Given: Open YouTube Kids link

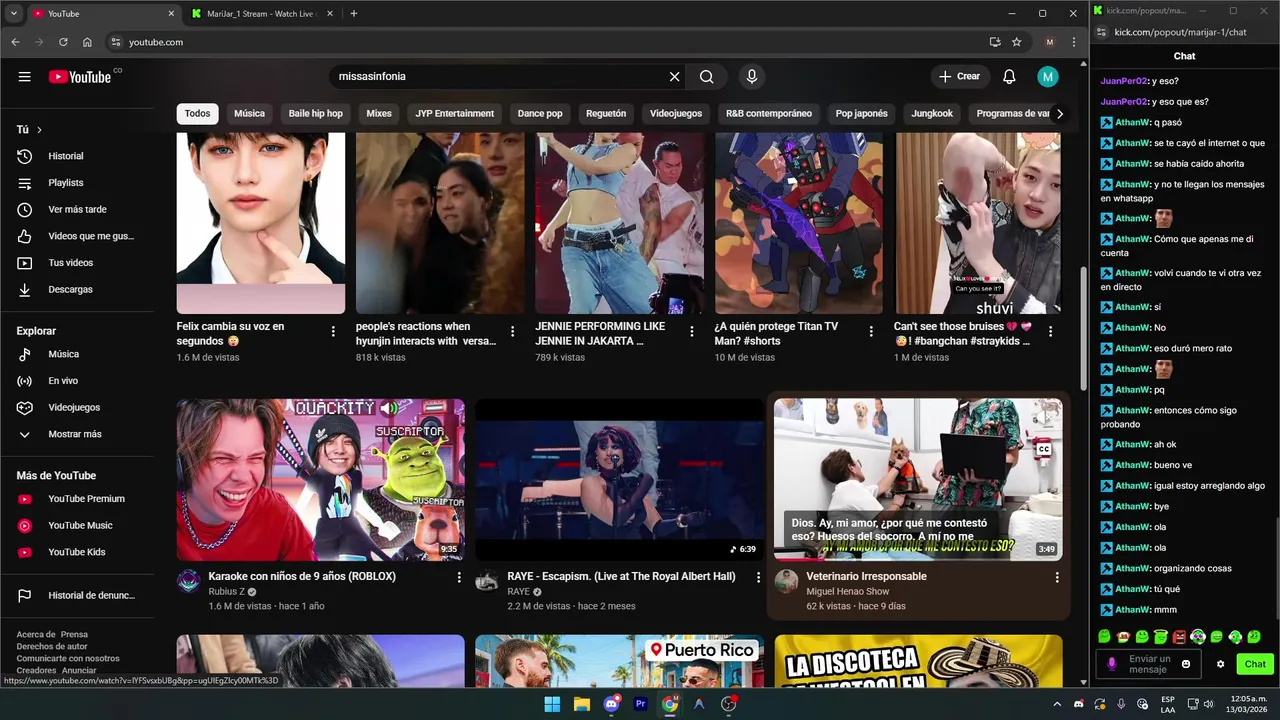Looking at the screenshot, I should point(77,552).
